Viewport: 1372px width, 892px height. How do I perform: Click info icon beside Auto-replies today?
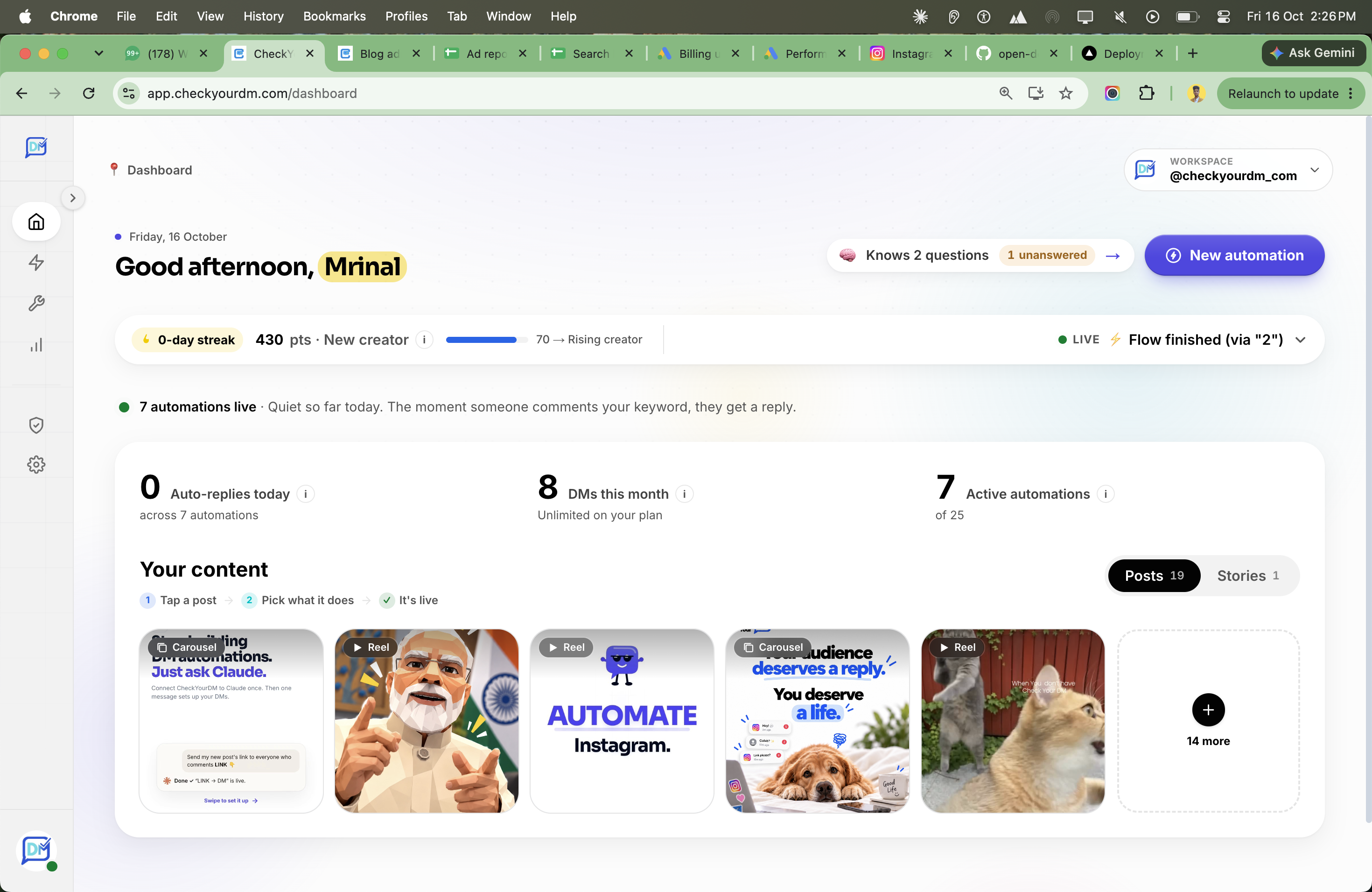coord(306,494)
